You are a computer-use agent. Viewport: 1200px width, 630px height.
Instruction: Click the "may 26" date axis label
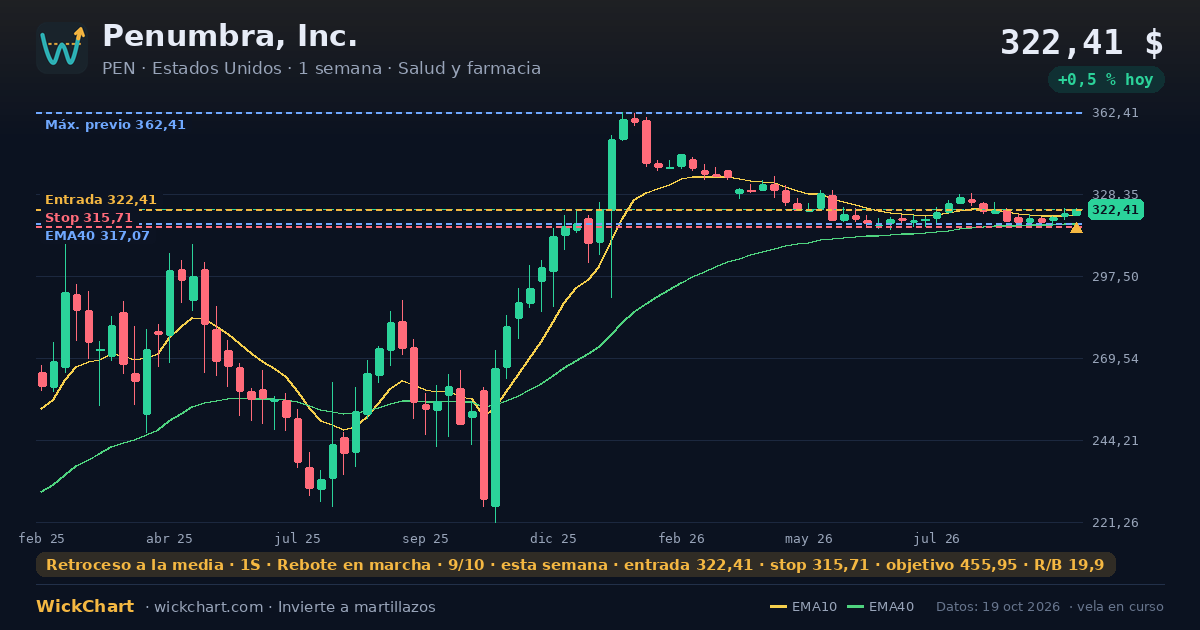click(x=809, y=538)
